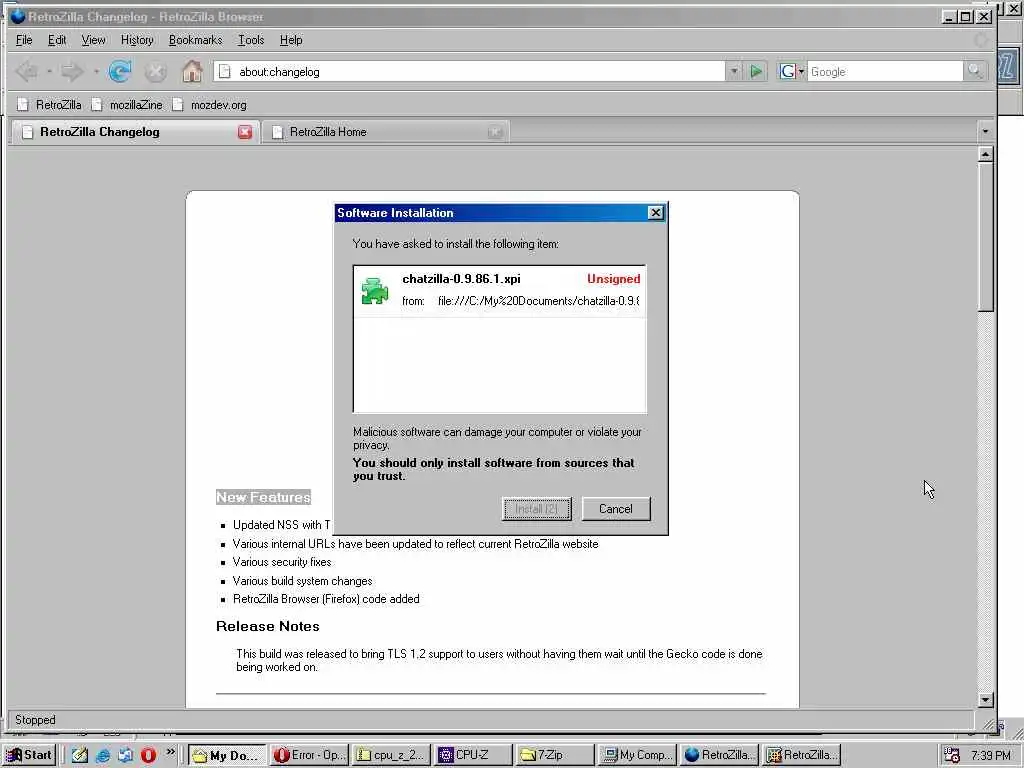The width and height of the screenshot is (1024, 768).
Task: Open the mozillaZine bookmark
Action: click(x=127, y=104)
